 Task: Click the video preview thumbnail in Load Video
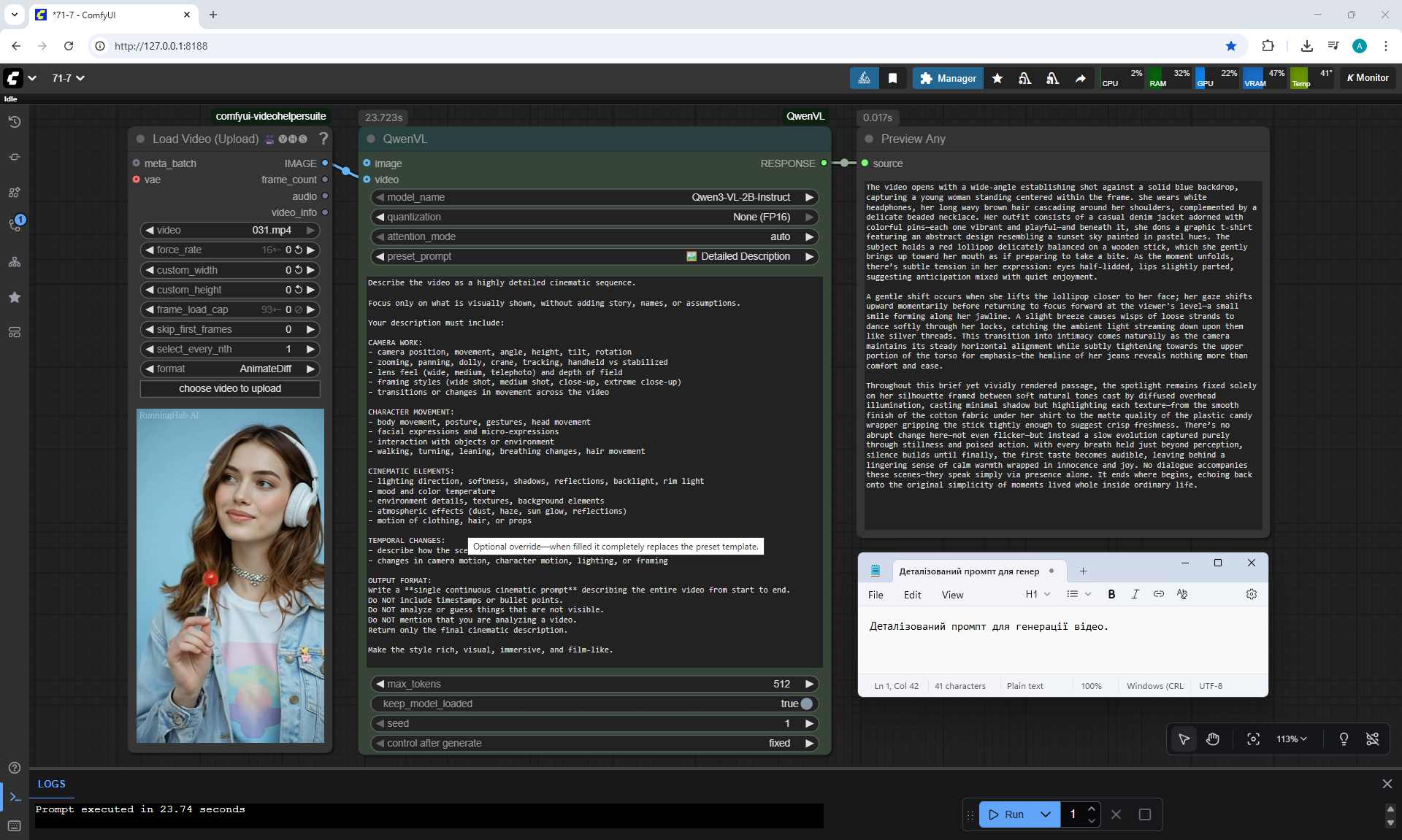tap(230, 575)
